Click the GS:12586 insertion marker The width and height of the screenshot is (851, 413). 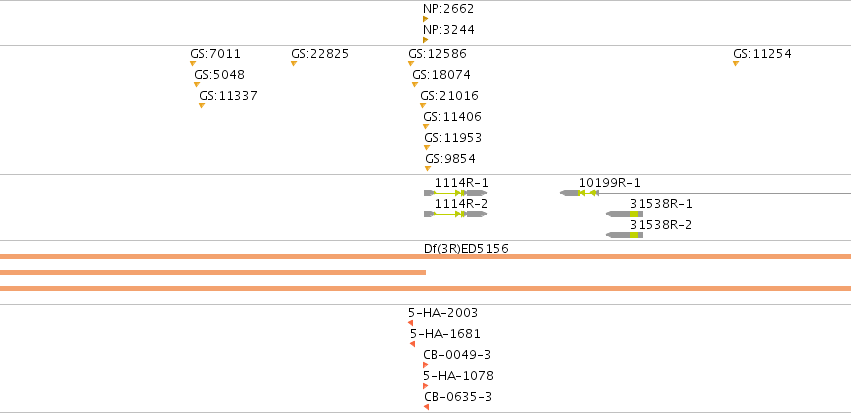point(411,64)
